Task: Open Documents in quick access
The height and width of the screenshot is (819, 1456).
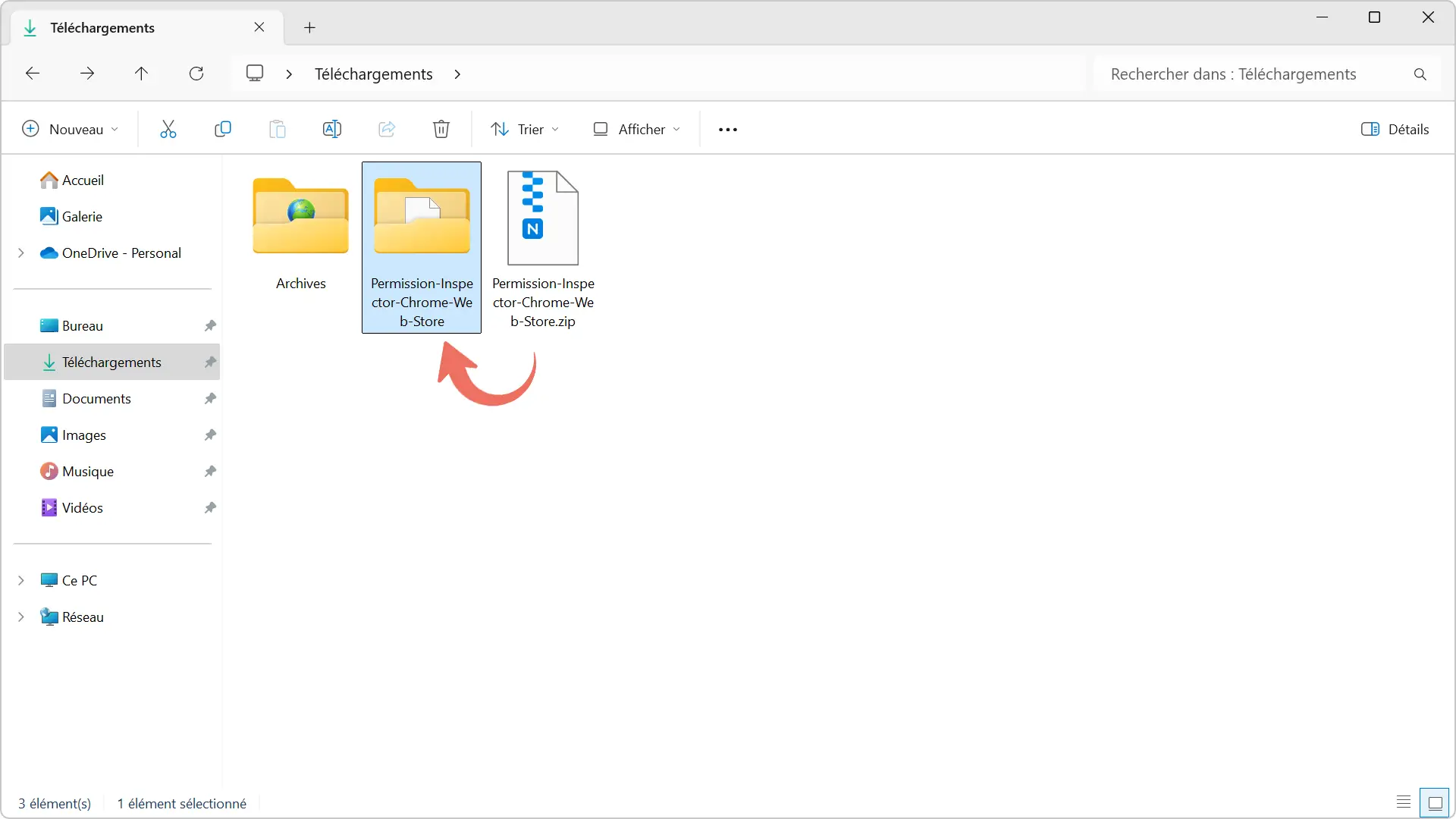Action: point(86,398)
